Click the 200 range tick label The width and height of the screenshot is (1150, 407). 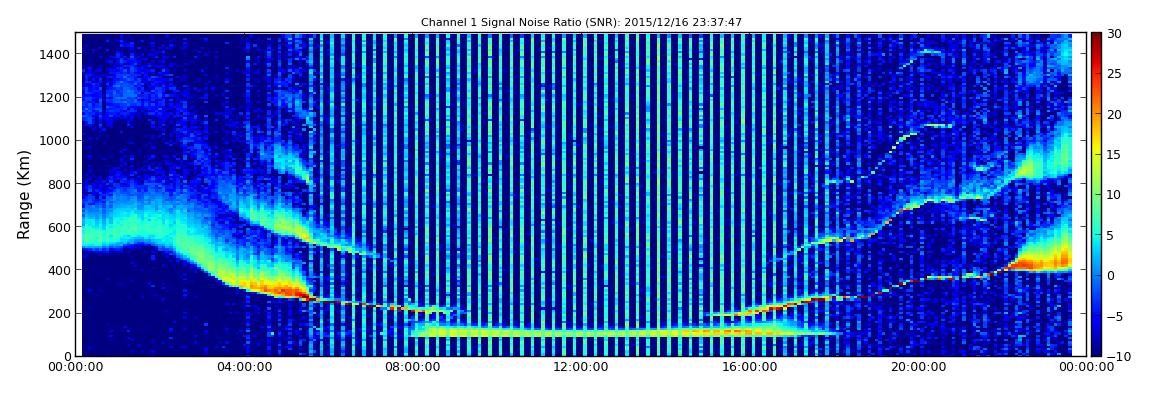(59, 314)
